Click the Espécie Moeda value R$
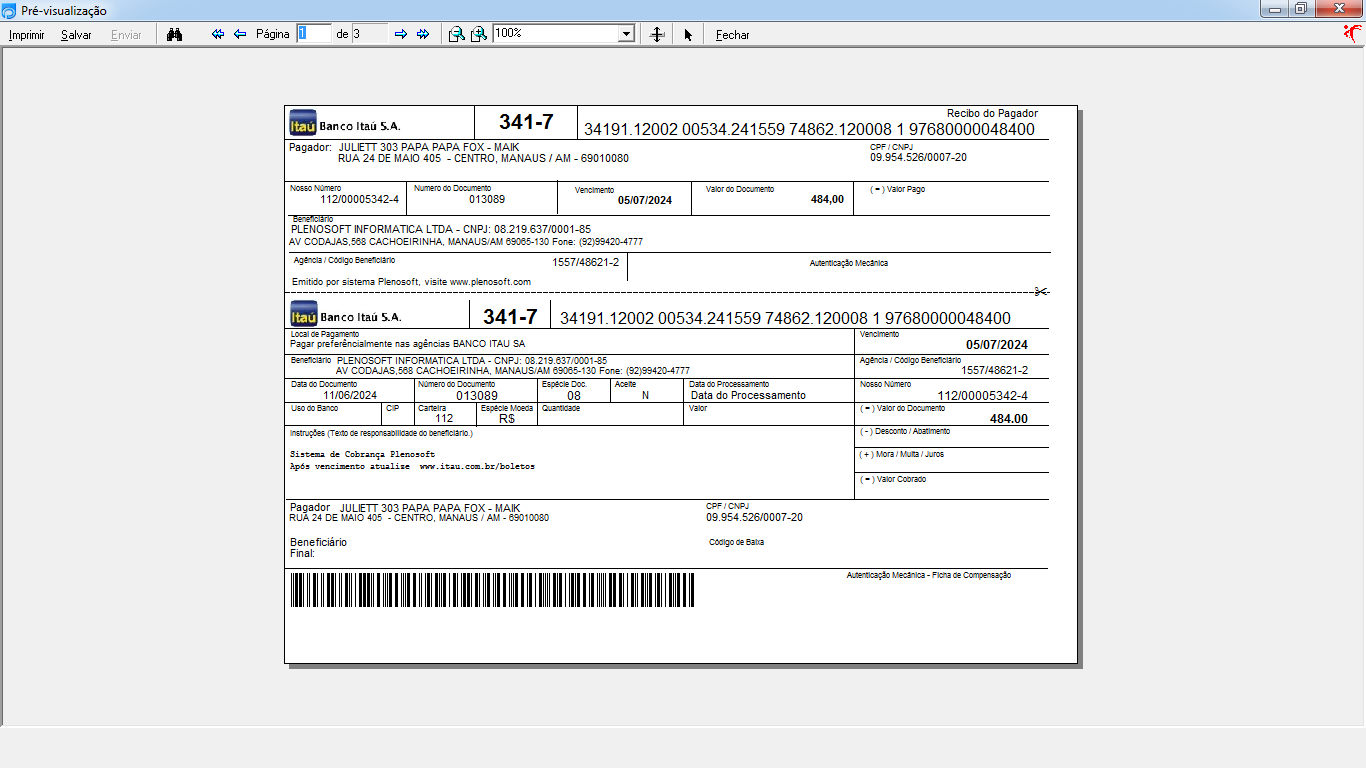 click(506, 419)
